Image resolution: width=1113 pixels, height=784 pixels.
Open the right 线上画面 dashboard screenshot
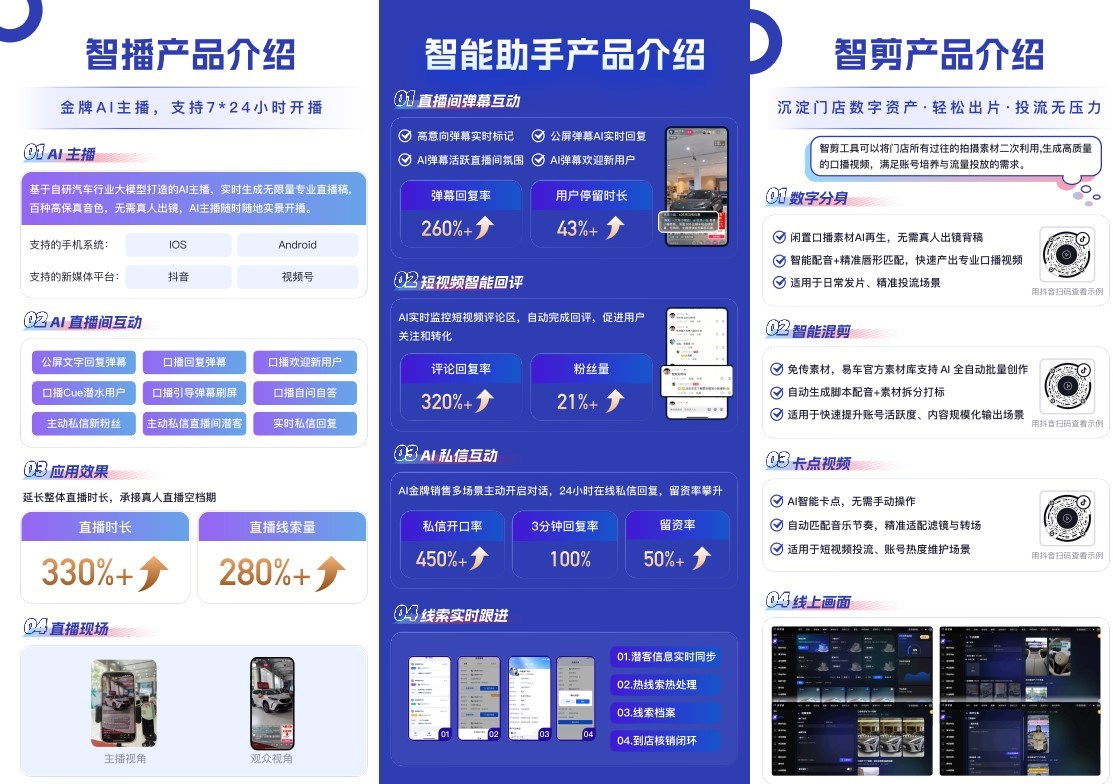[1020, 701]
